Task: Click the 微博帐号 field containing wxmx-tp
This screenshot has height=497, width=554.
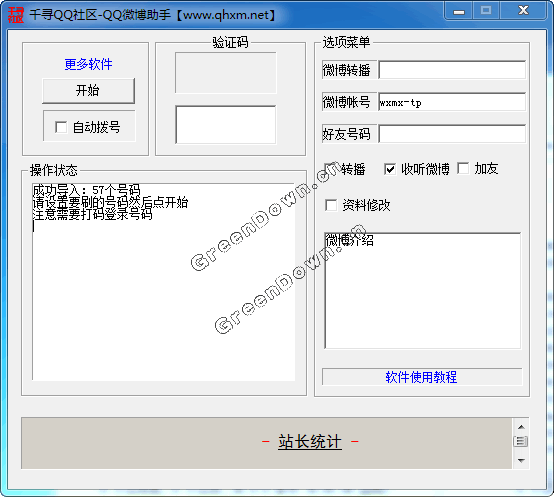Action: pos(452,102)
